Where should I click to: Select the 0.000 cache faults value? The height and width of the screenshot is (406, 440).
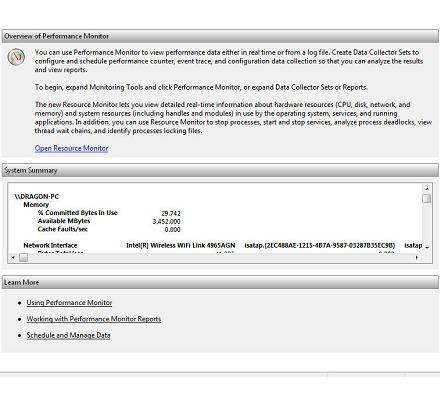[172, 229]
